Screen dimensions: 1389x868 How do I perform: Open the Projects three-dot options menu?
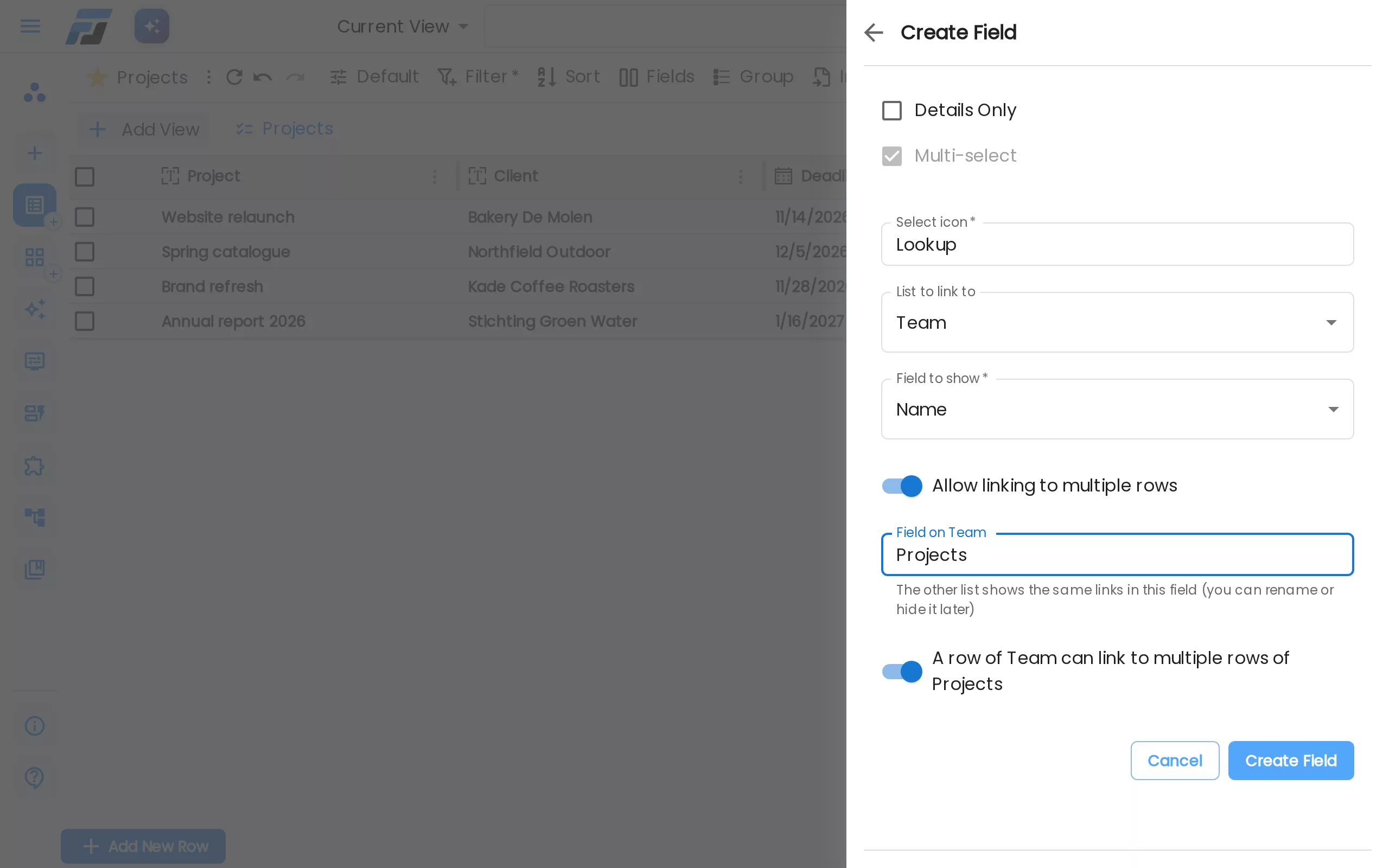(209, 77)
